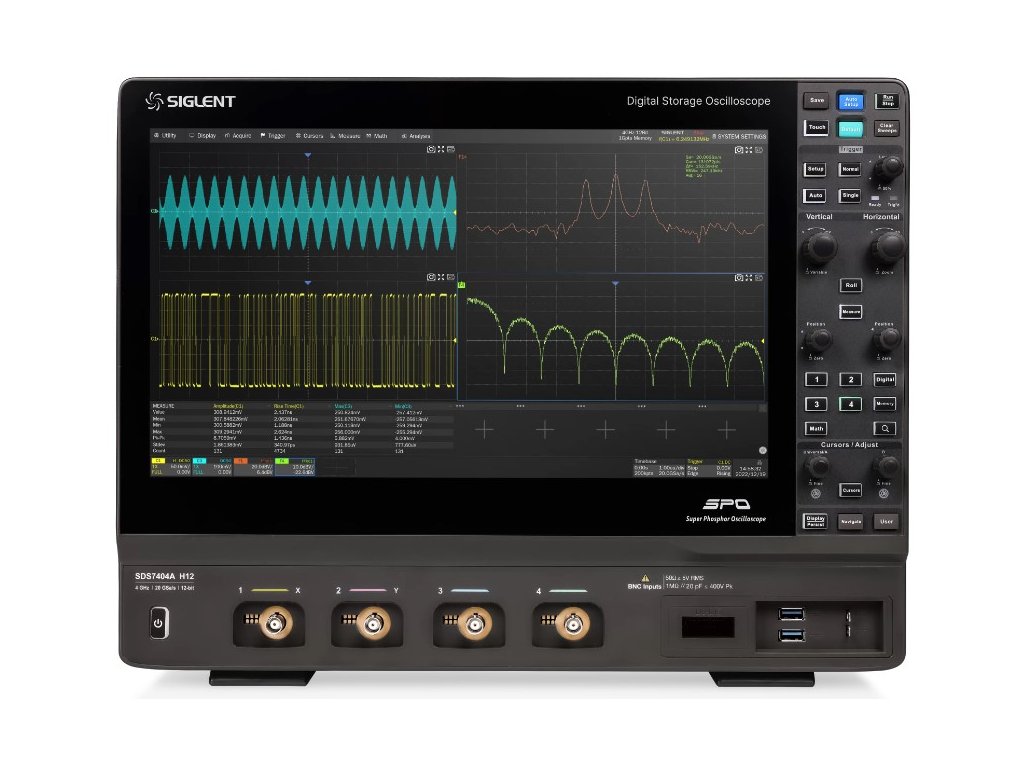1024x768 pixels.
Task: Capture the FFT pane with its camera icon
Action: [x=739, y=150]
